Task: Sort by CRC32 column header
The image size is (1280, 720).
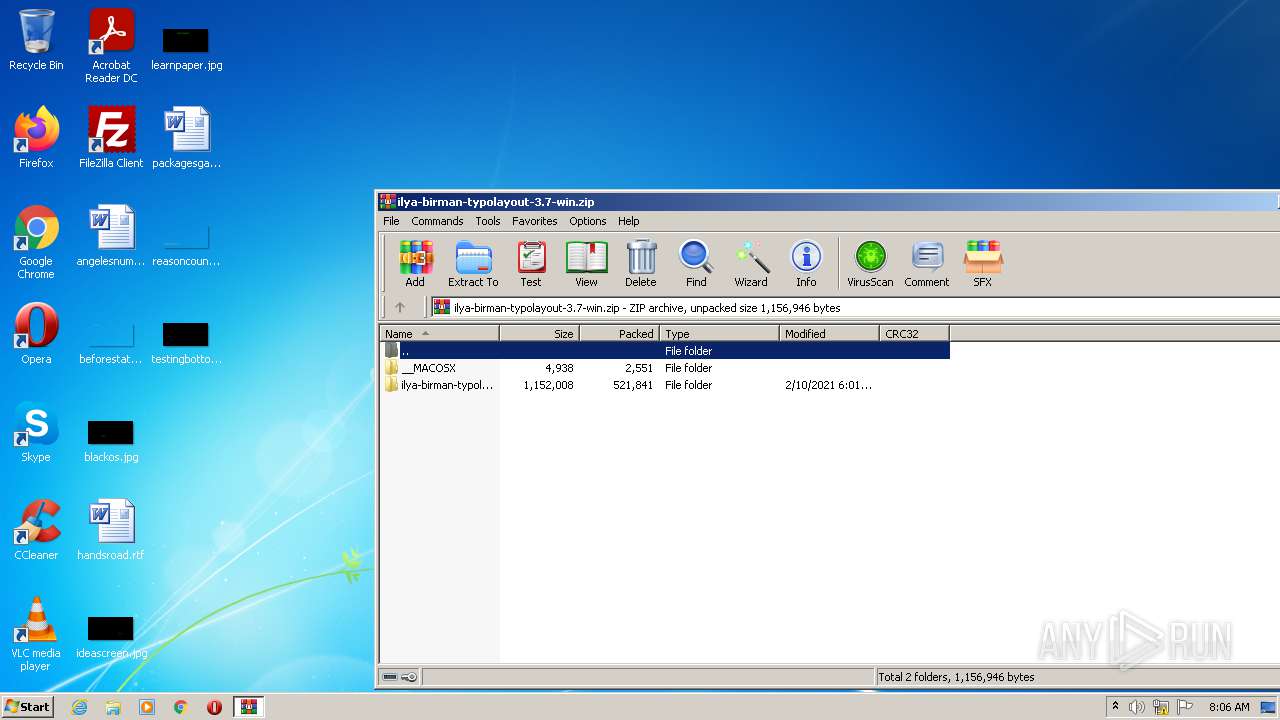Action: 915,334
